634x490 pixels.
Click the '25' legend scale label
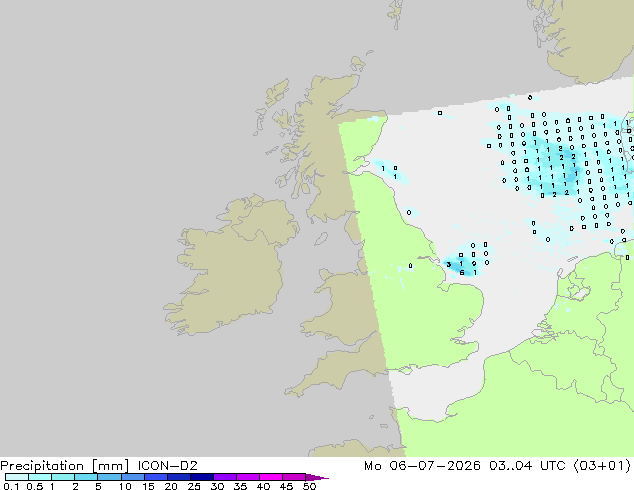194,486
